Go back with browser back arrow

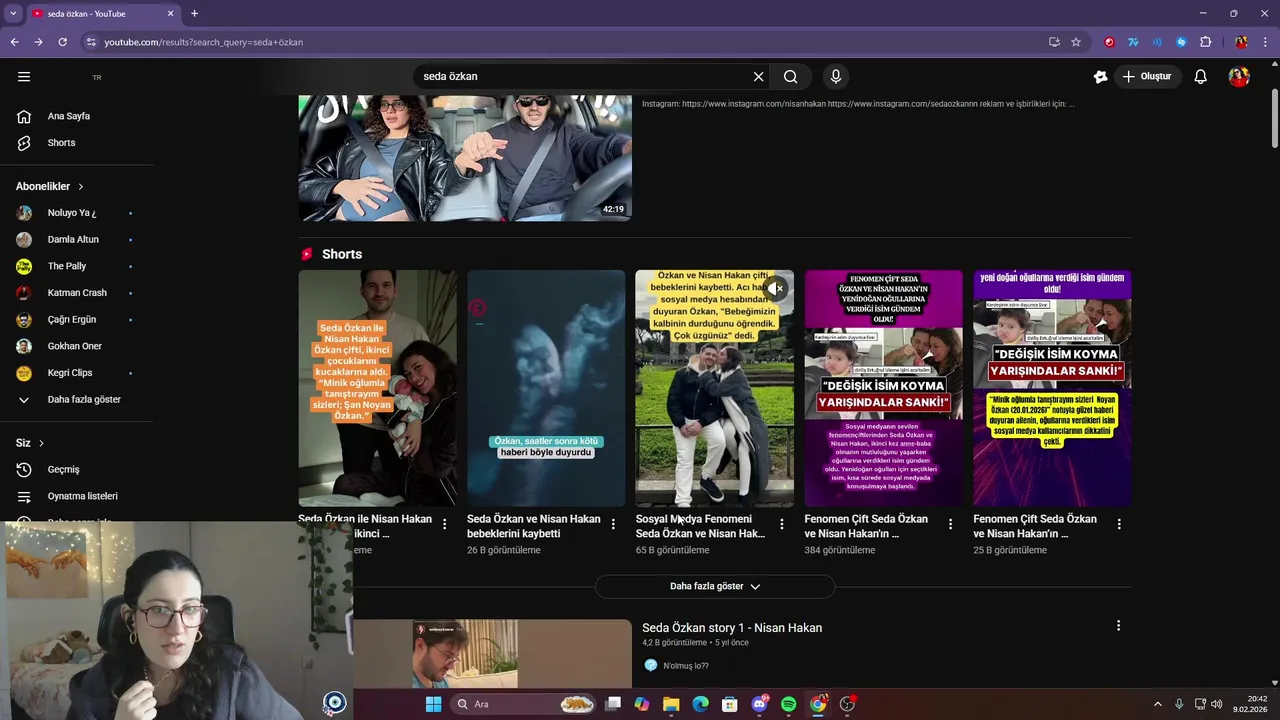point(14,42)
